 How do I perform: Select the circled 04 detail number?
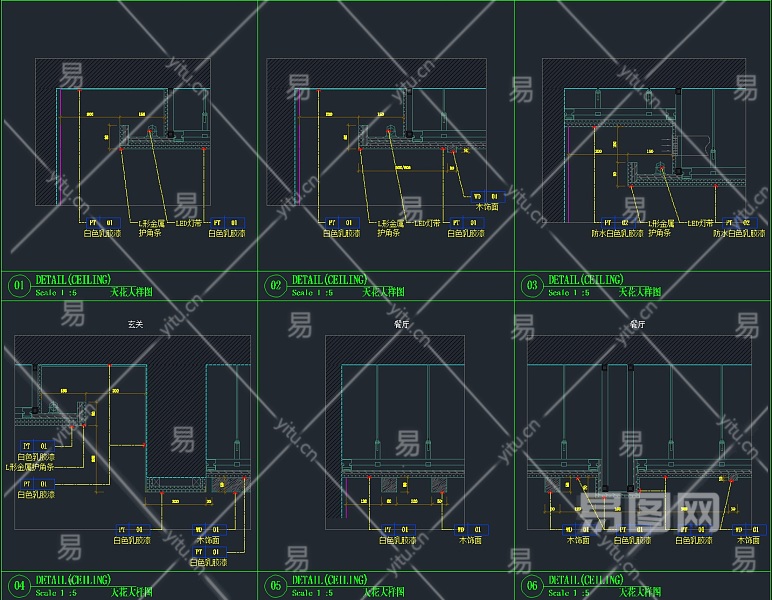pyautogui.click(x=19, y=585)
